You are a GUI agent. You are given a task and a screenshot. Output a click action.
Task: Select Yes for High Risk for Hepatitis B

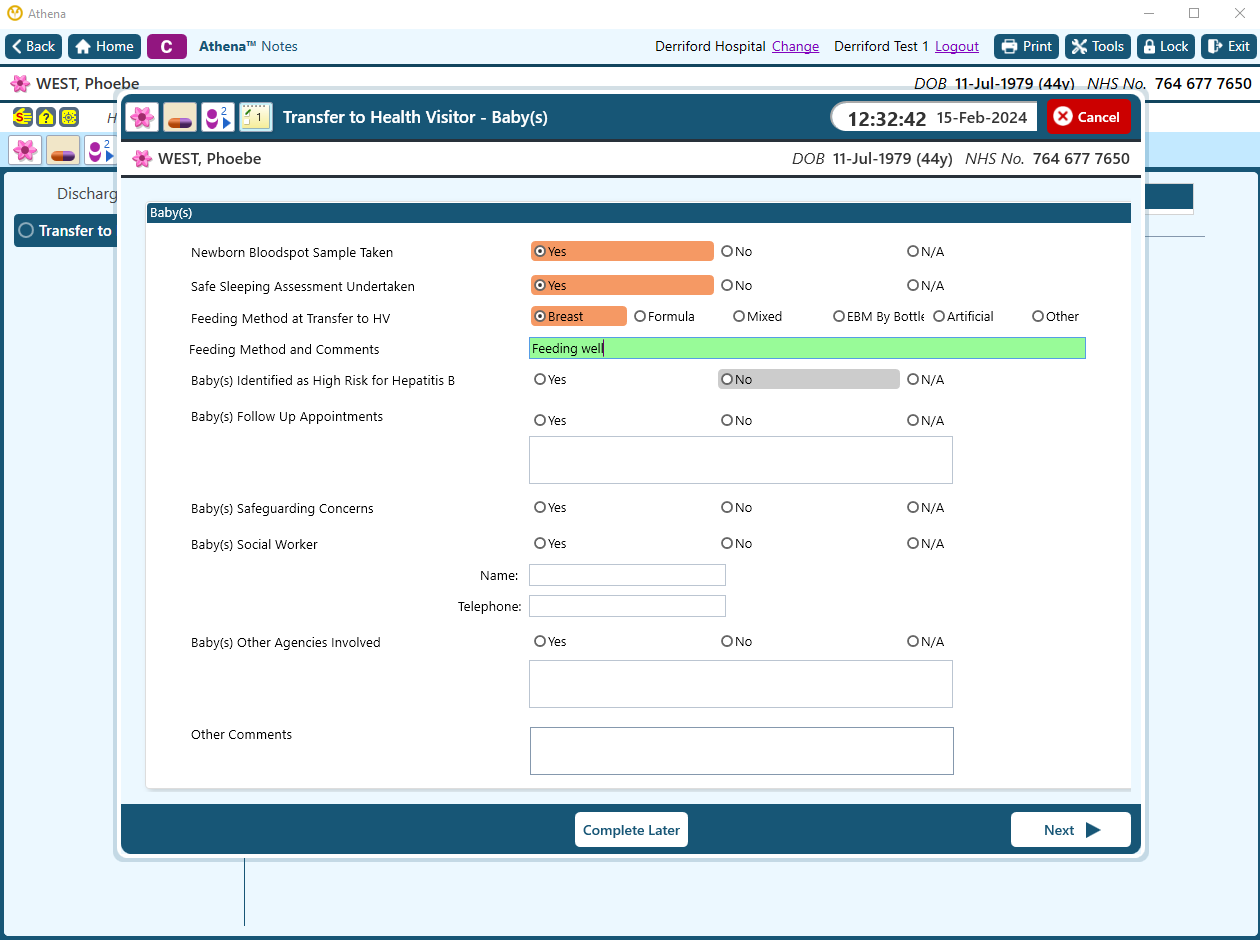[x=551, y=380]
